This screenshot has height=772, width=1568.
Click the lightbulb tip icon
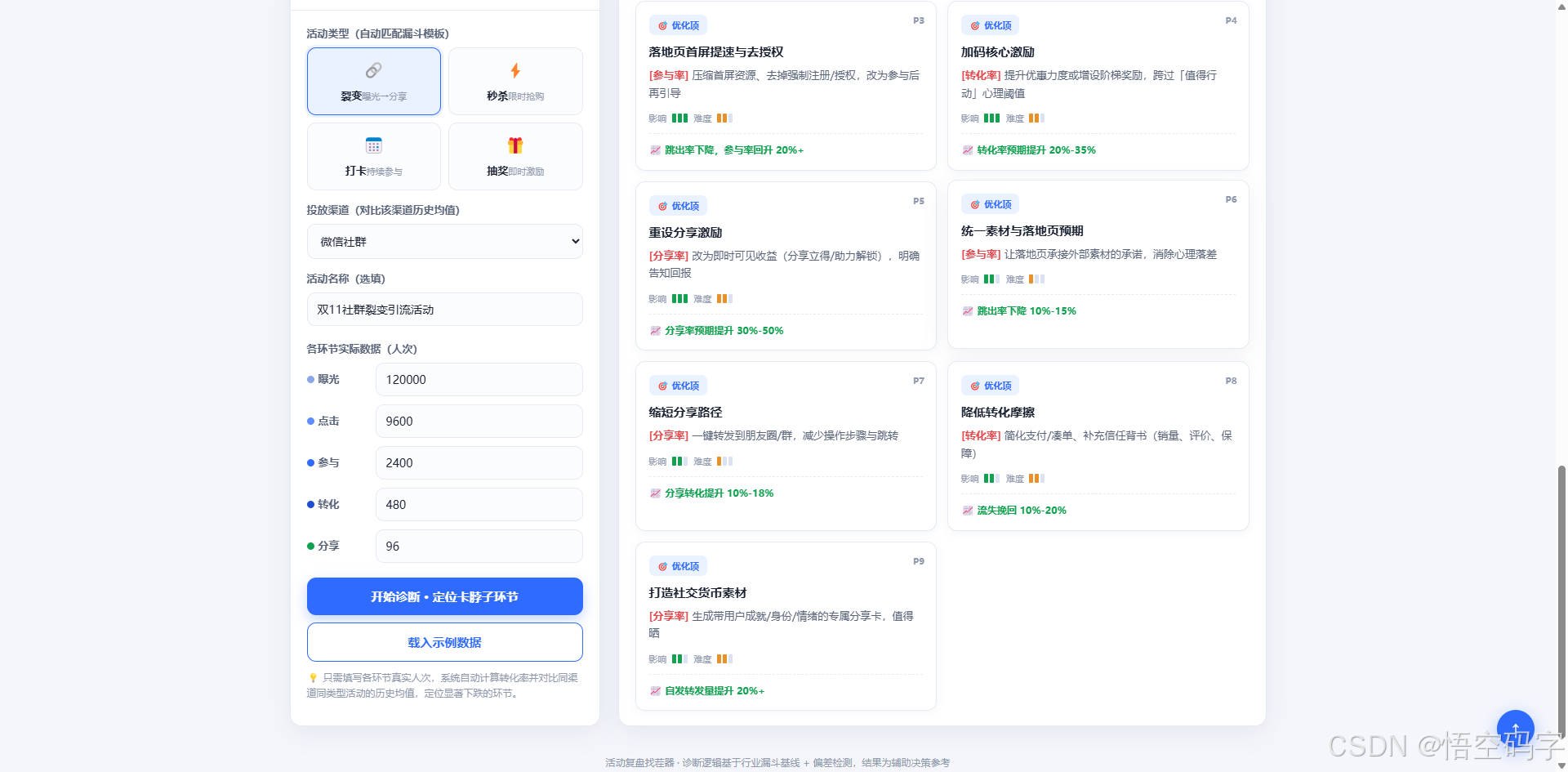[313, 678]
